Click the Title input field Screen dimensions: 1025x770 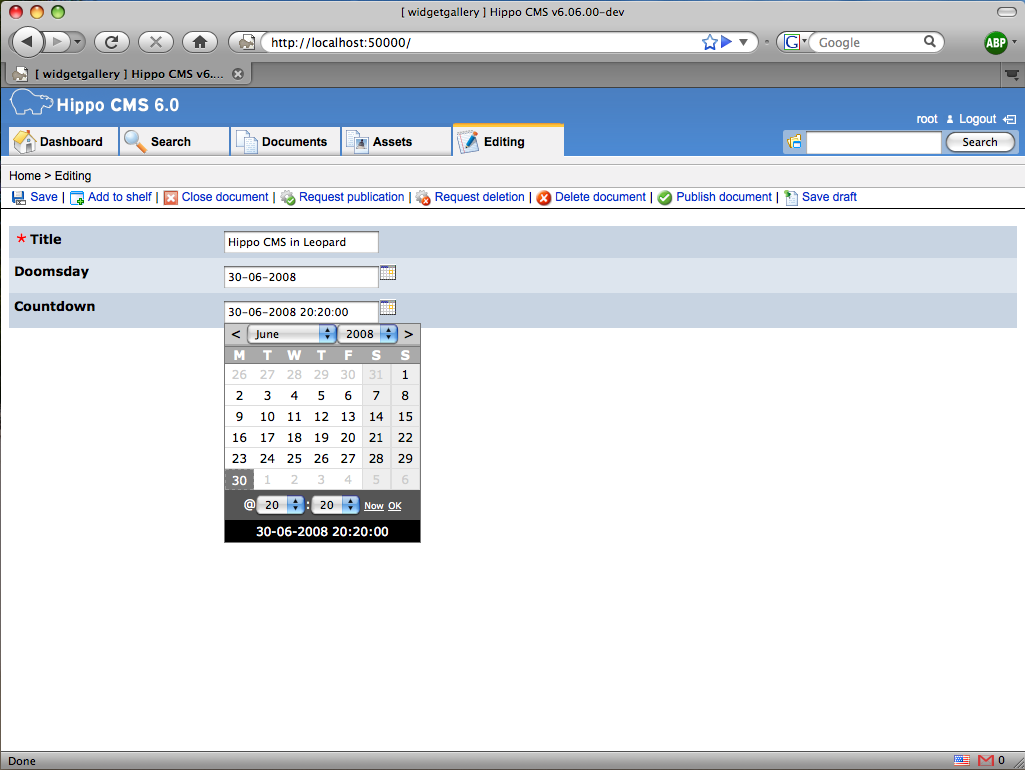(301, 242)
